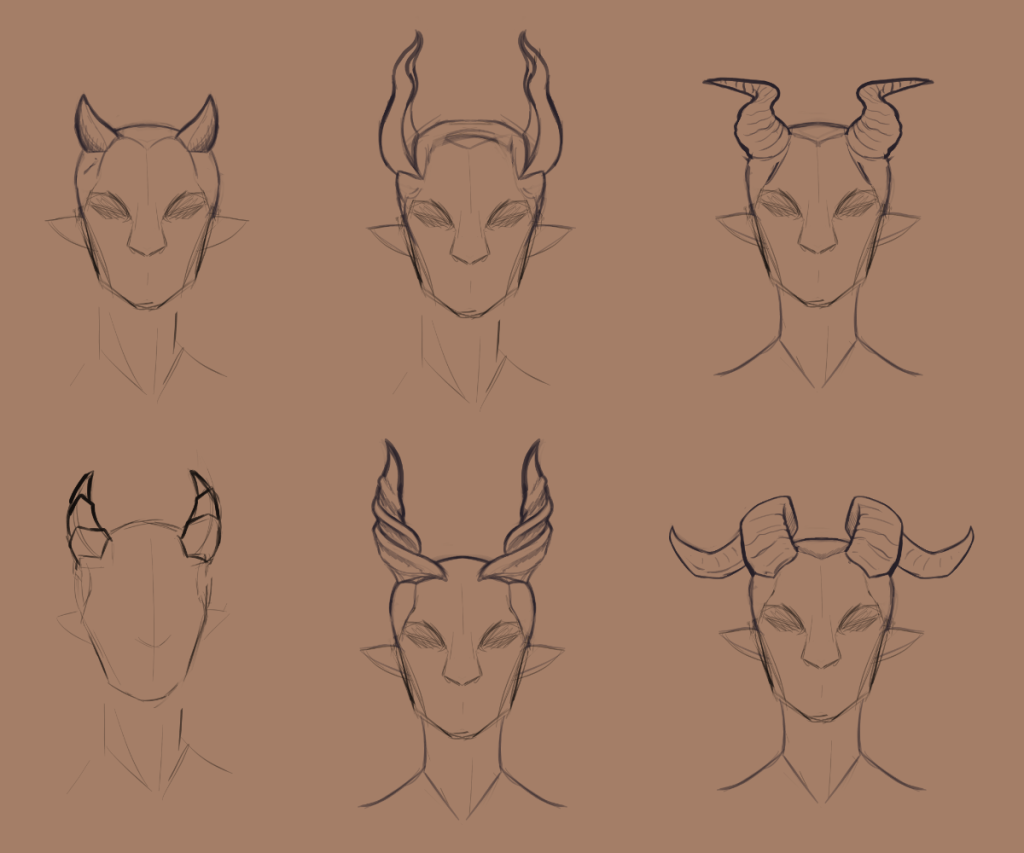Click the top-left head's short left horn

click(x=93, y=127)
